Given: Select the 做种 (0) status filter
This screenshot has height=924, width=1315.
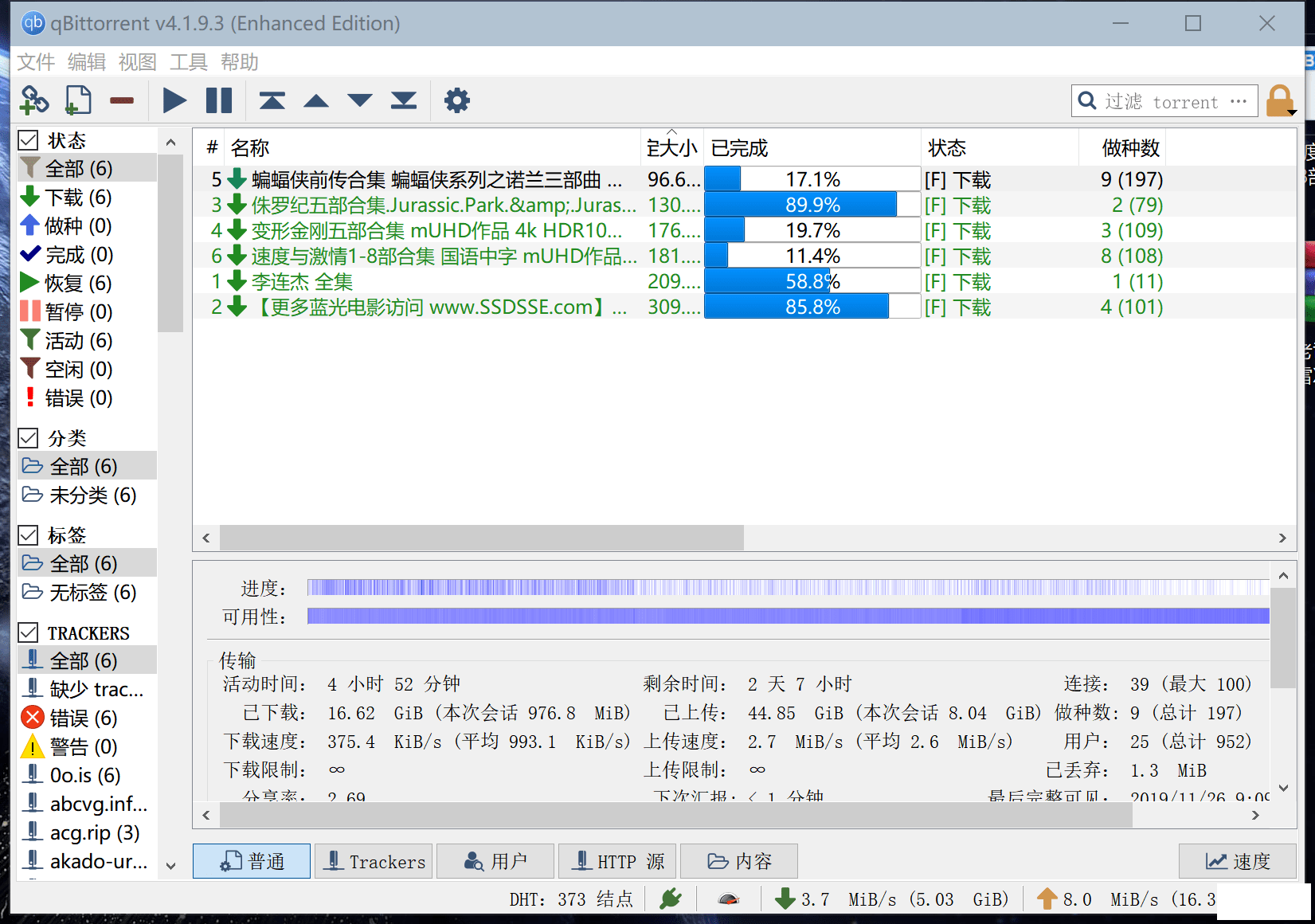Looking at the screenshot, I should 88,226.
